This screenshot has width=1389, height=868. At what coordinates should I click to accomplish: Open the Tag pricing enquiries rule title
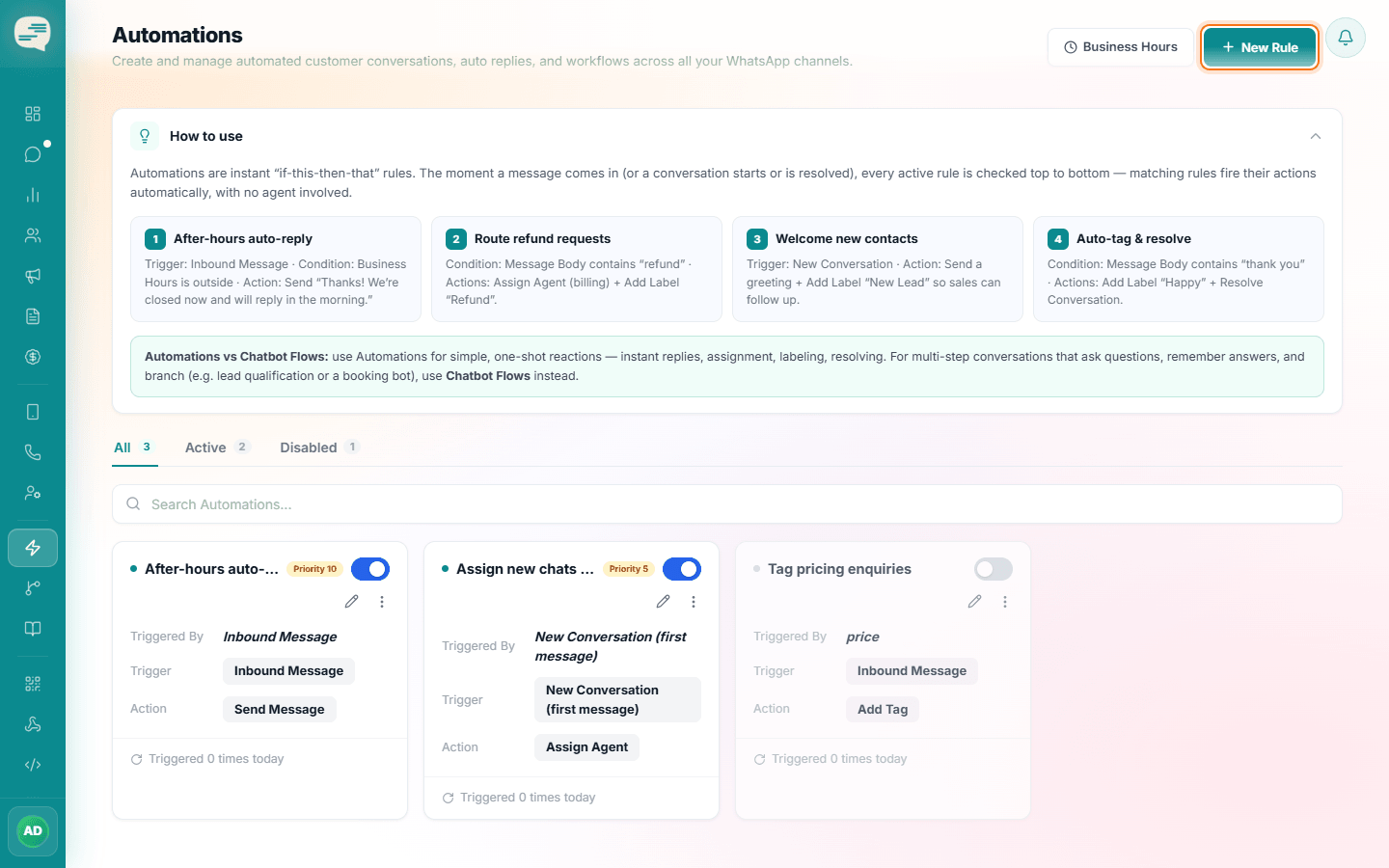click(x=839, y=569)
